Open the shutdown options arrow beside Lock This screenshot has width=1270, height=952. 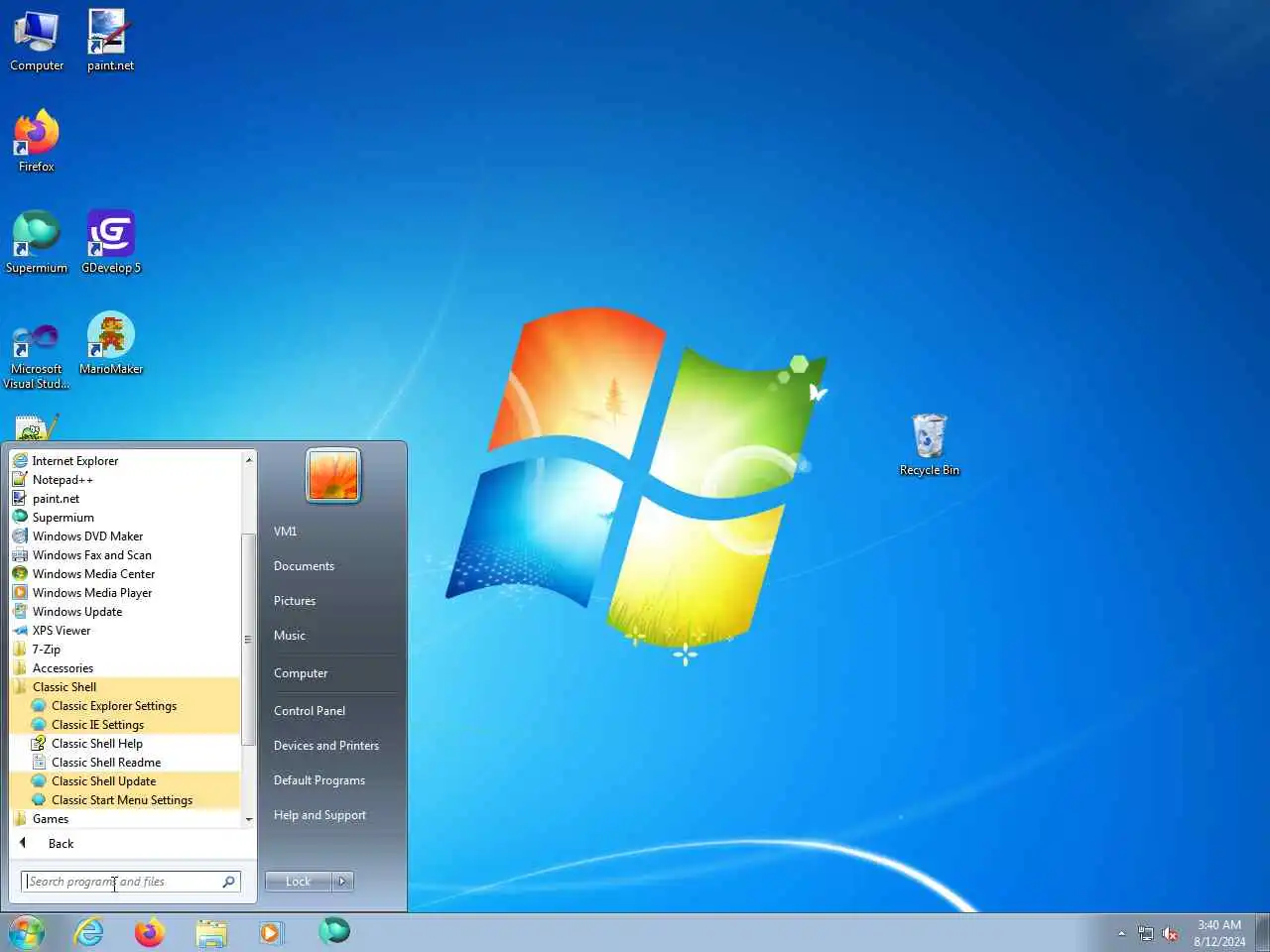(x=342, y=881)
